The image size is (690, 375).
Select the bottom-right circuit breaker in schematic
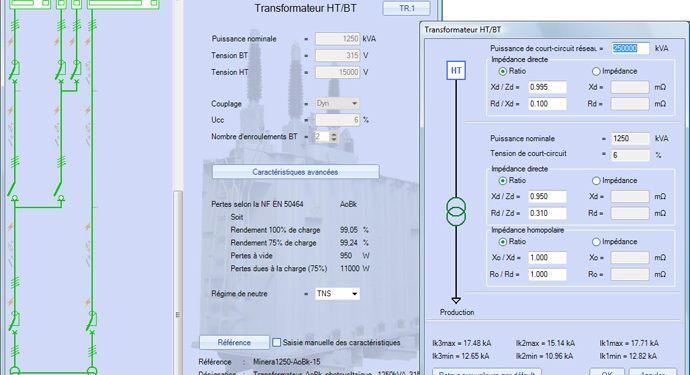92,321
